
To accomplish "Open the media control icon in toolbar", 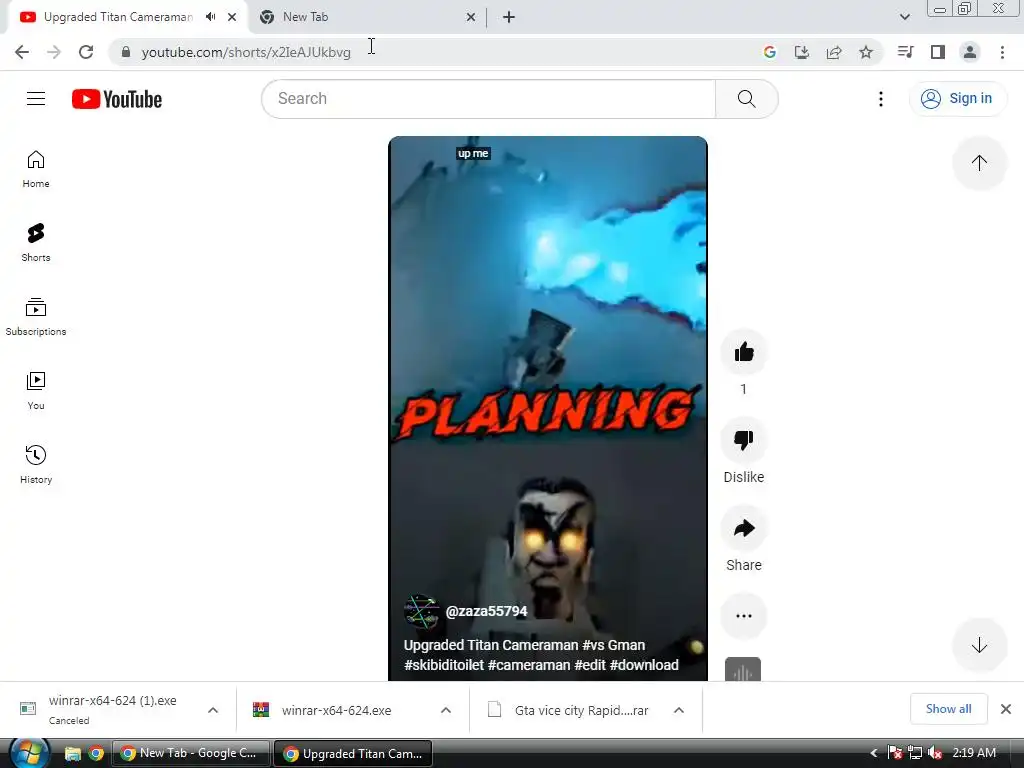I will (905, 52).
